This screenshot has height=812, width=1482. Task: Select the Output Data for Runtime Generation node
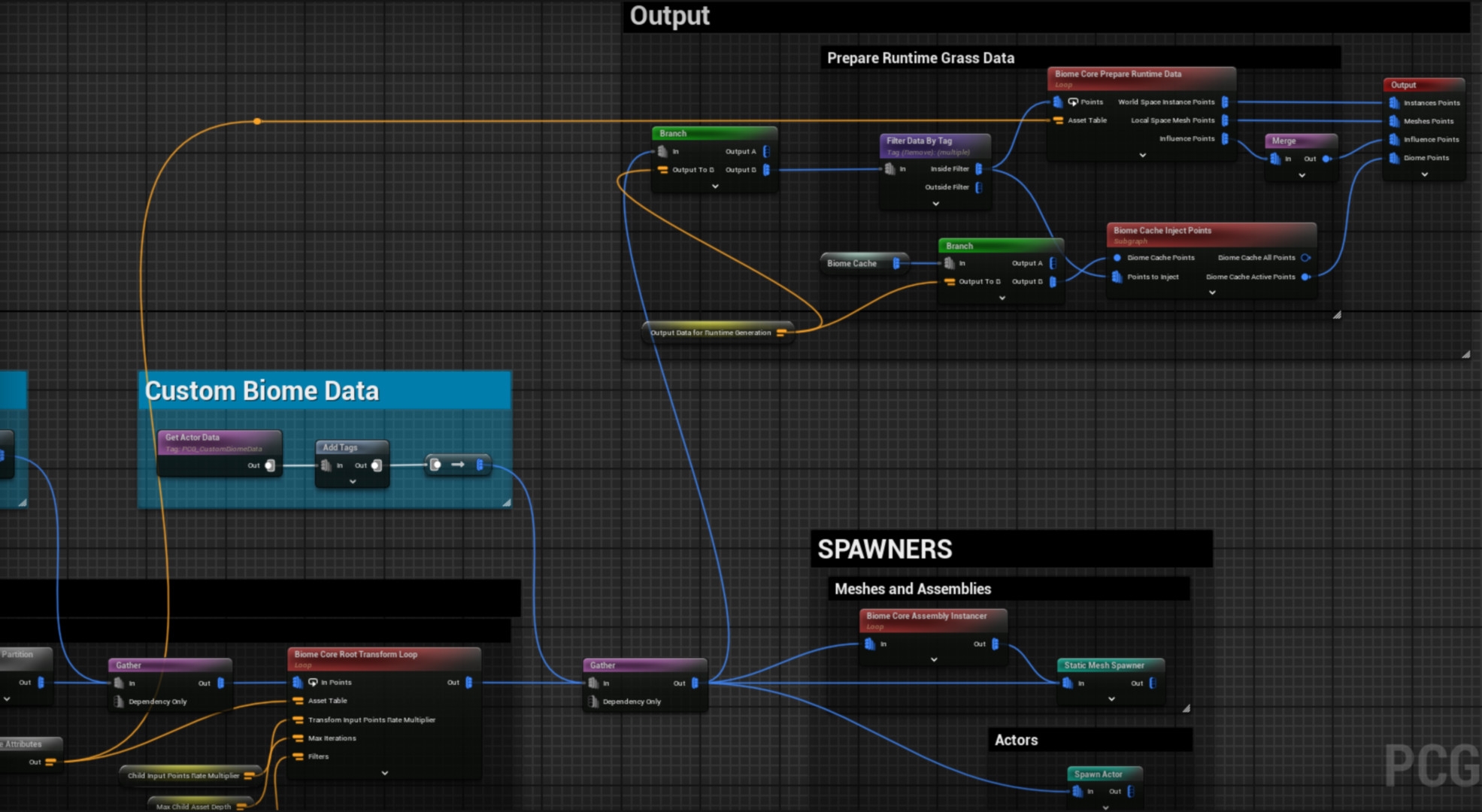tap(711, 332)
